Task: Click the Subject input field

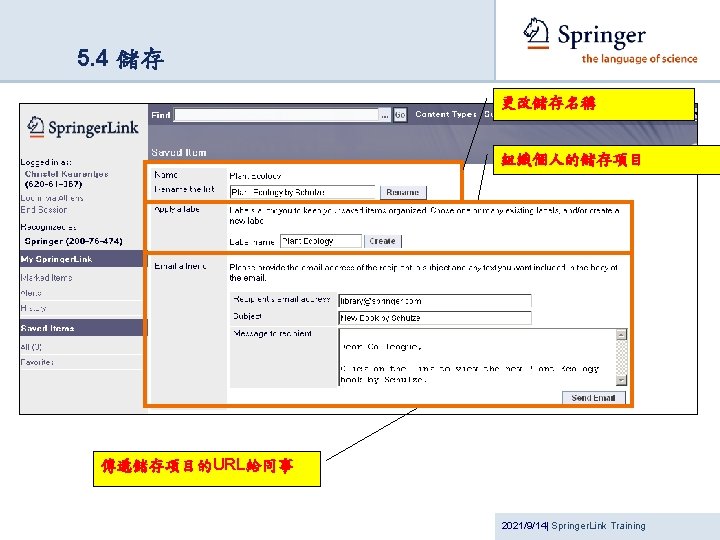Action: pos(435,317)
